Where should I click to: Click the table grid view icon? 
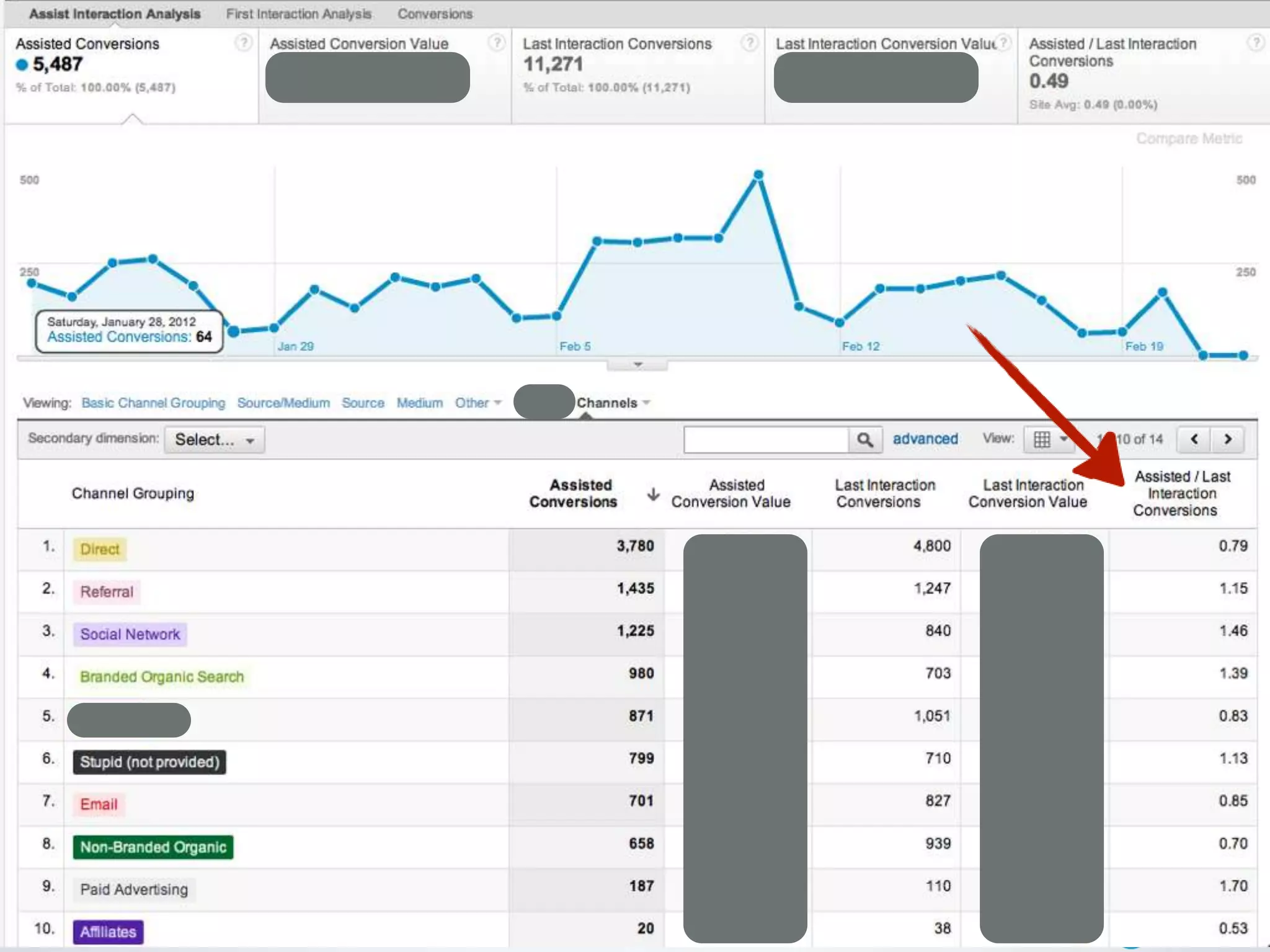pos(1042,439)
